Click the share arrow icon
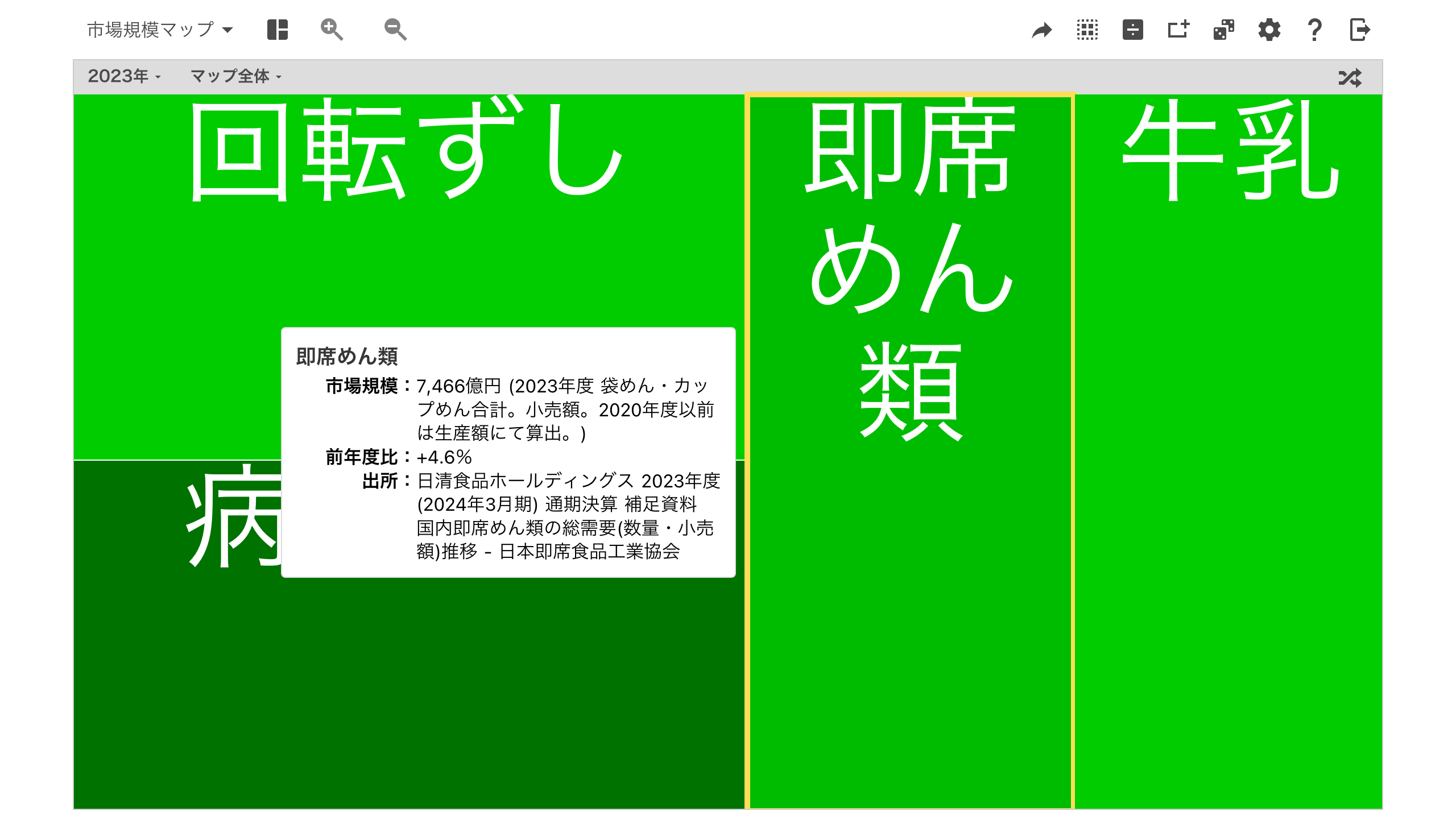Viewport: 1456px width, 819px height. [x=1042, y=30]
